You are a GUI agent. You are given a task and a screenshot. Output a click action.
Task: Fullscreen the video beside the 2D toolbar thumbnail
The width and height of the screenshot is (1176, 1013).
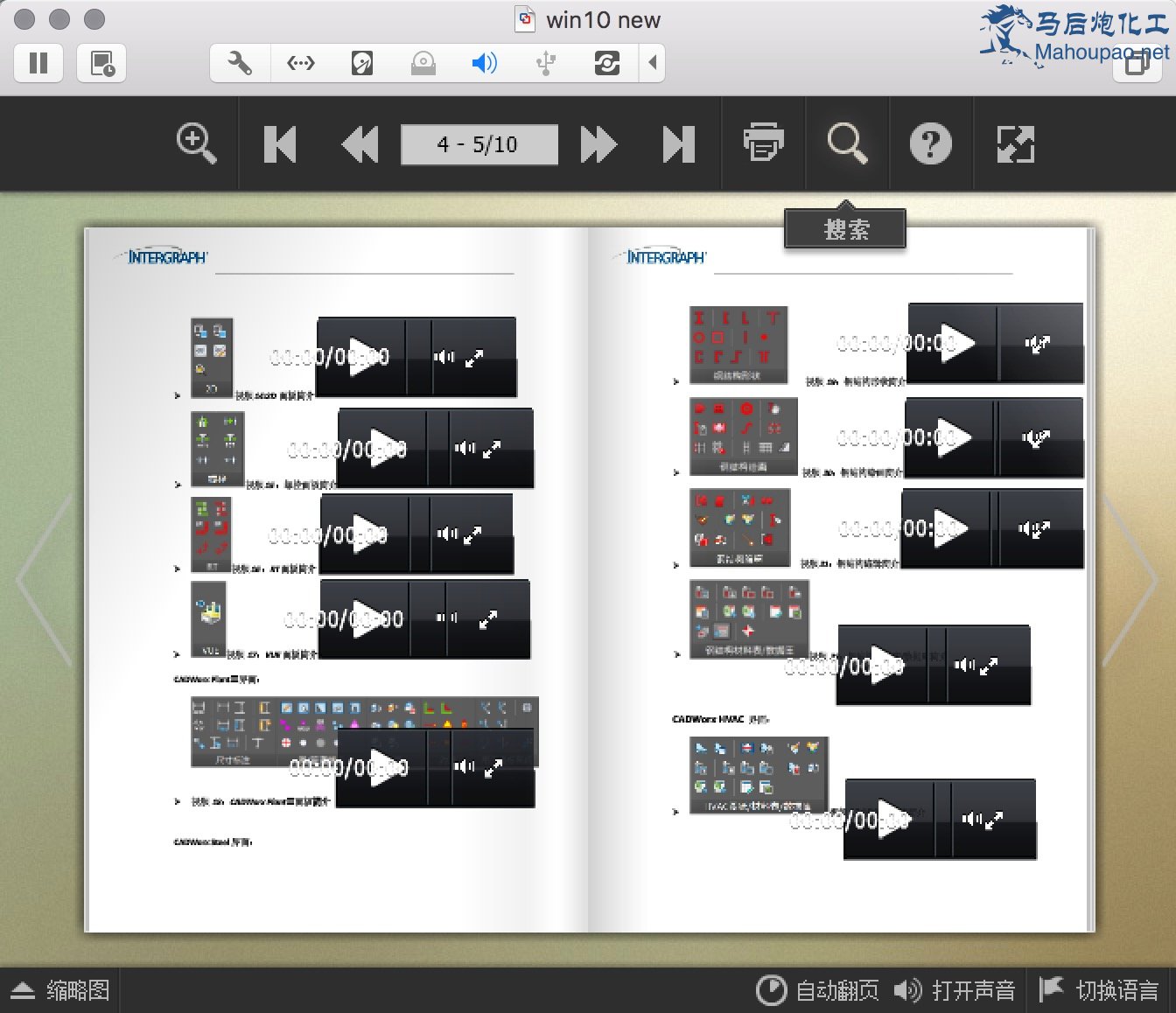tap(474, 358)
